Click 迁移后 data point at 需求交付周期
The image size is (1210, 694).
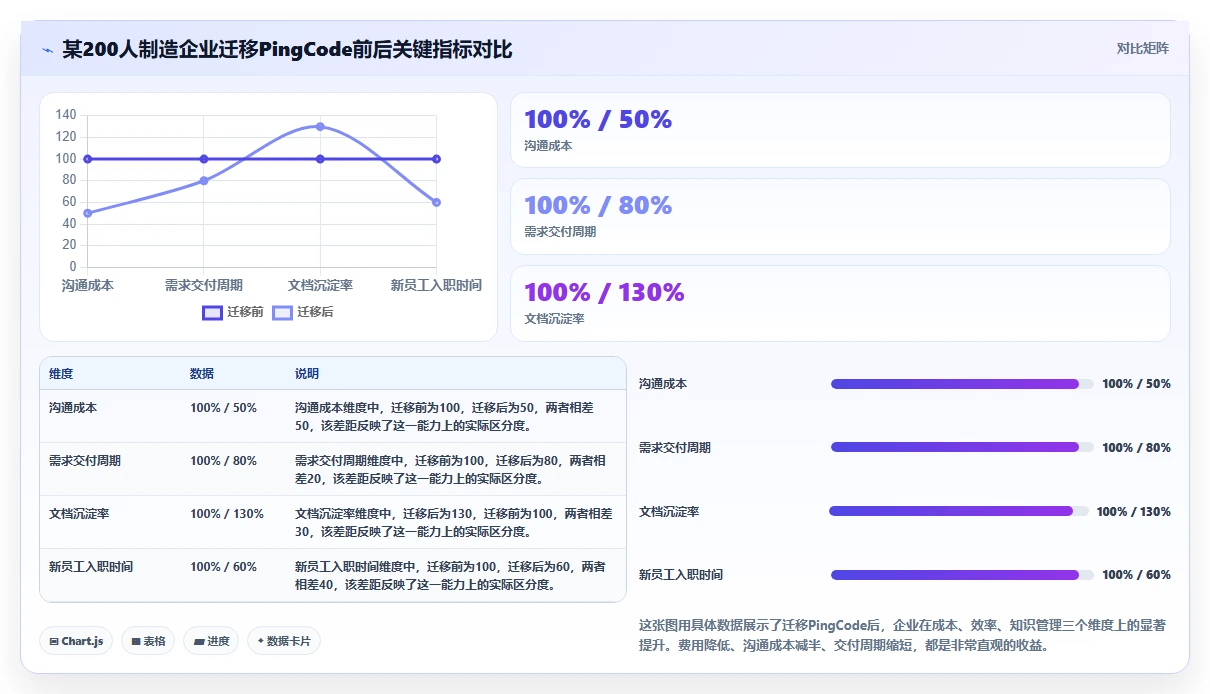point(204,181)
